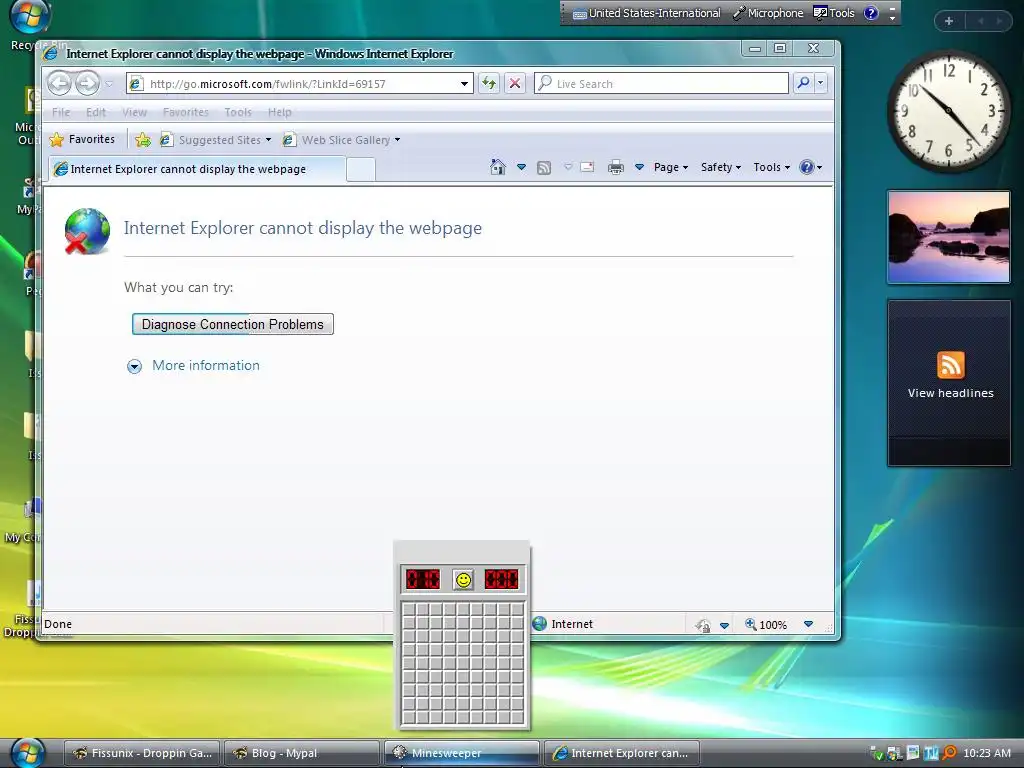
Task: Click the Minesweeper smiley face button
Action: [x=464, y=579]
